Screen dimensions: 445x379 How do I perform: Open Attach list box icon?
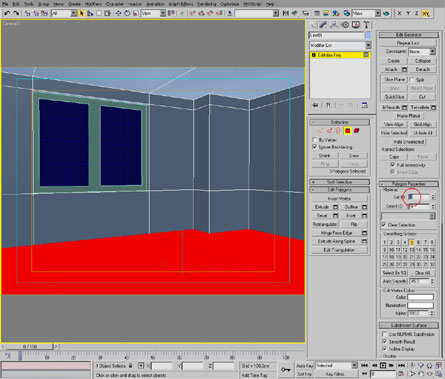click(x=404, y=69)
